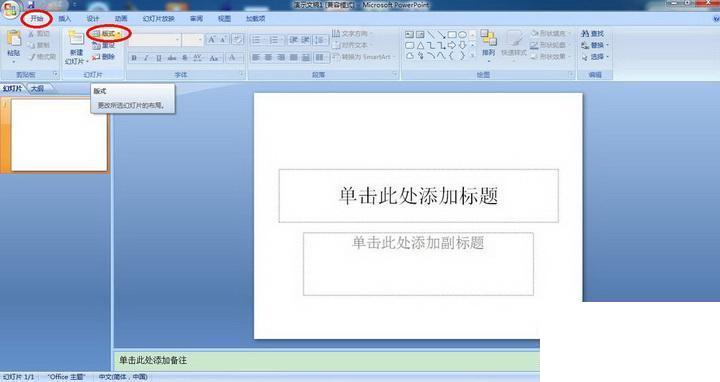Select the 格式刷 (Format Painter) brush
720x382 pixels.
(31, 56)
